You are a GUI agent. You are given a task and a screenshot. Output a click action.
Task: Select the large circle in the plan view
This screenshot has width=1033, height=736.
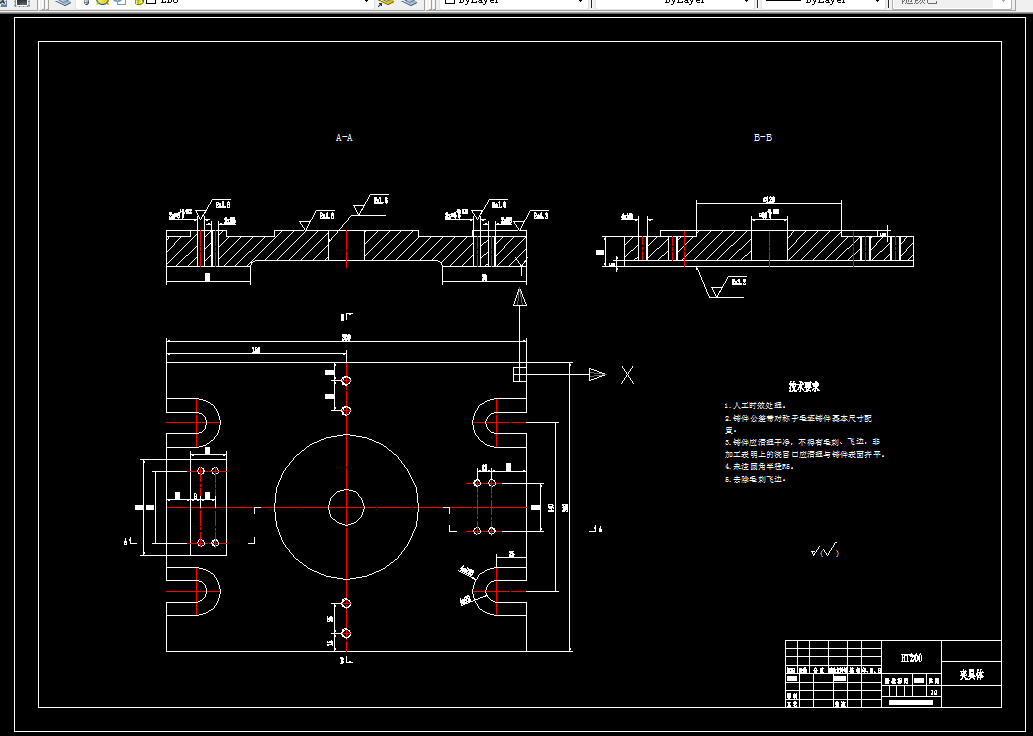[347, 507]
